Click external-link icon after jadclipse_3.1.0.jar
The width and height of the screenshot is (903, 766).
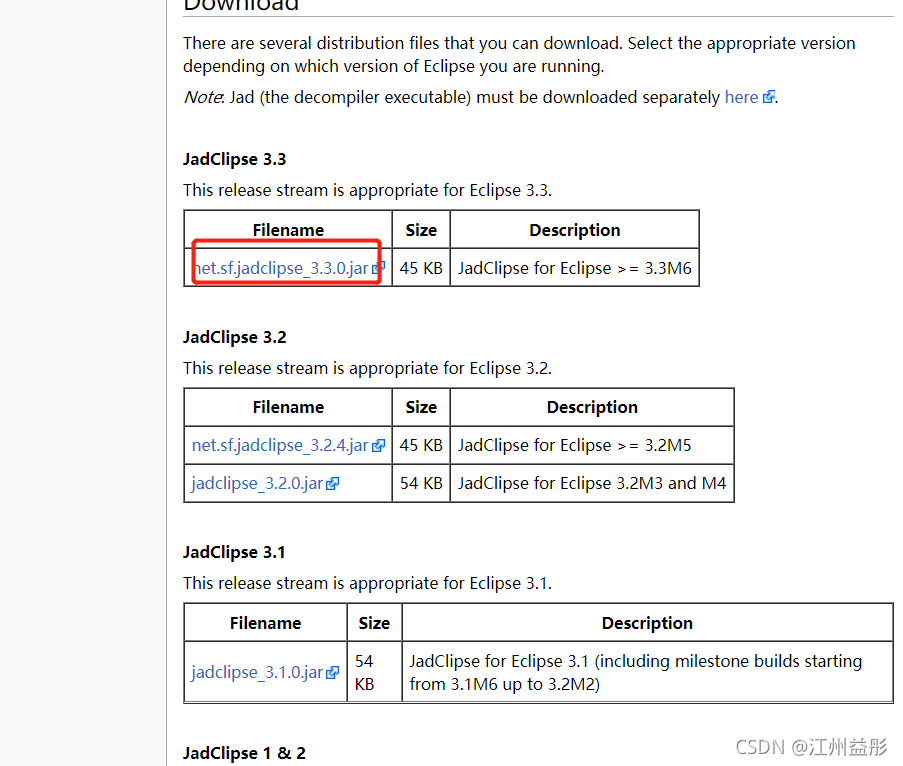point(332,673)
